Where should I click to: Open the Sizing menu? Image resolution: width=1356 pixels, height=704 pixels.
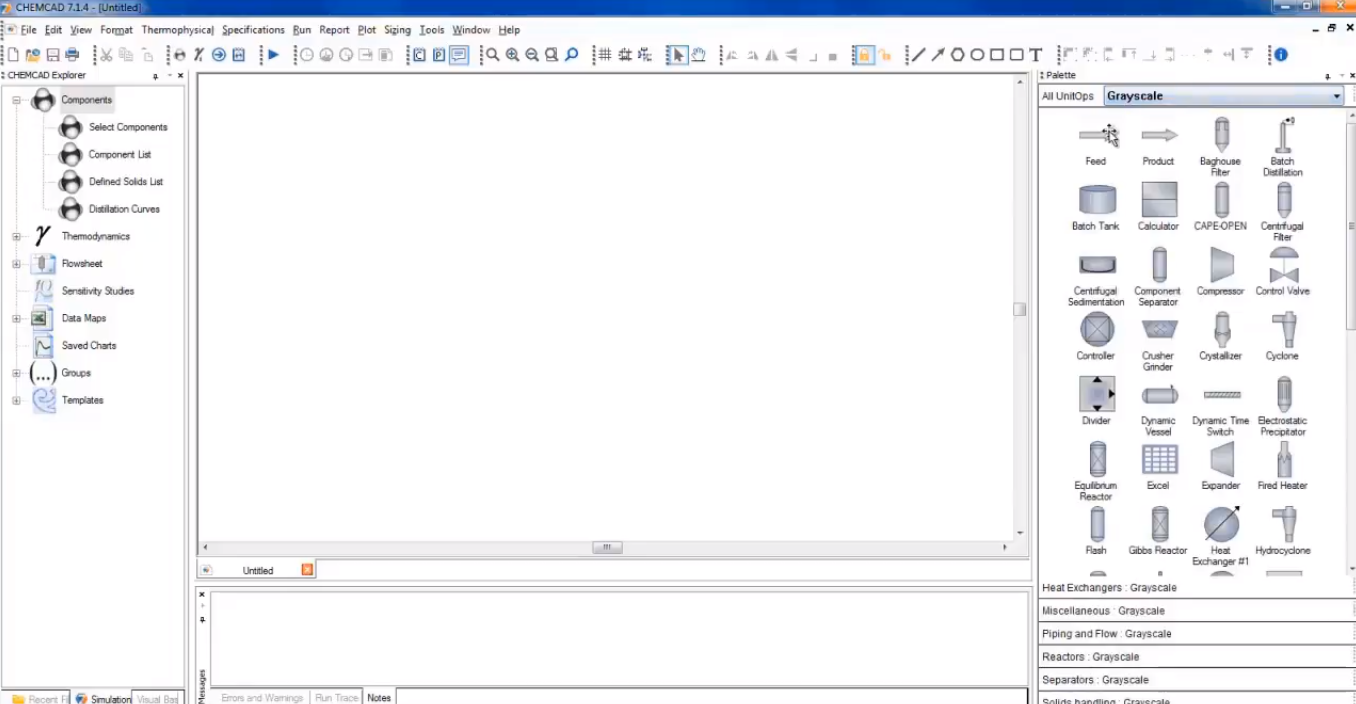pos(397,30)
